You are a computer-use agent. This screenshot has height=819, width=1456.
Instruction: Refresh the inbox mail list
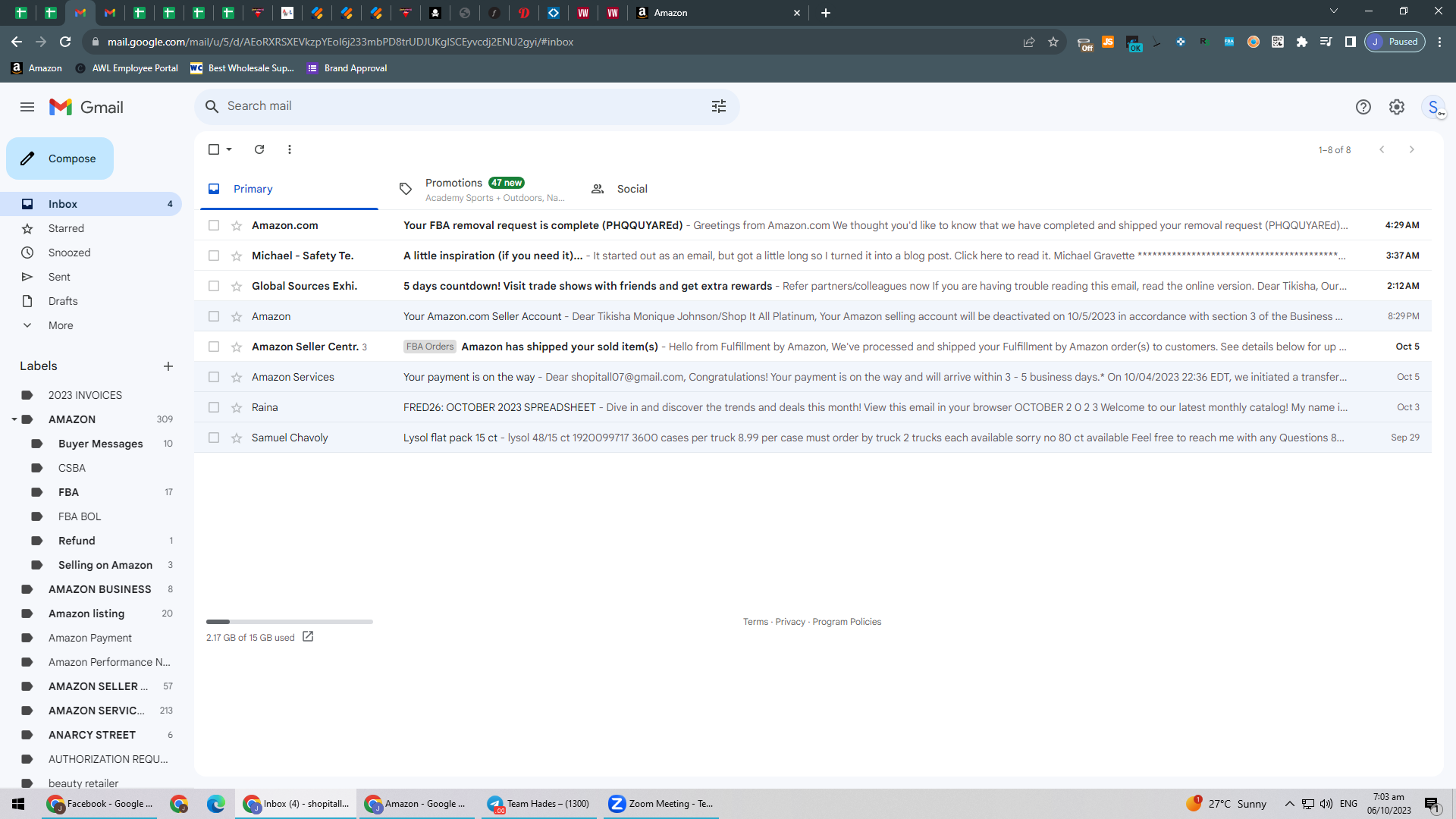(259, 149)
